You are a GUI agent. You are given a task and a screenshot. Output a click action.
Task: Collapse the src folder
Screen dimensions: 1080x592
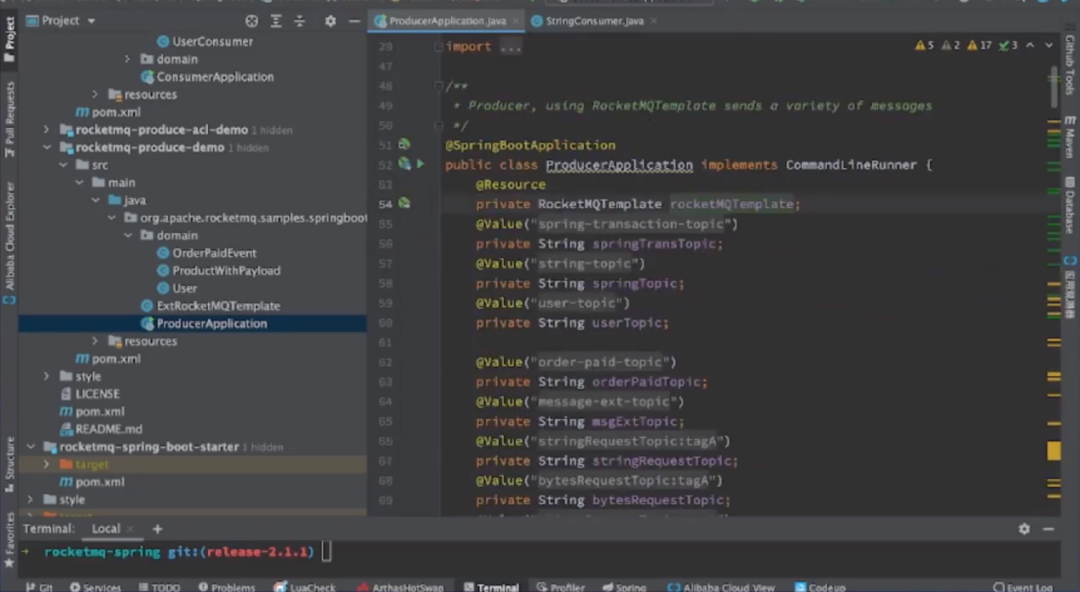pos(63,165)
